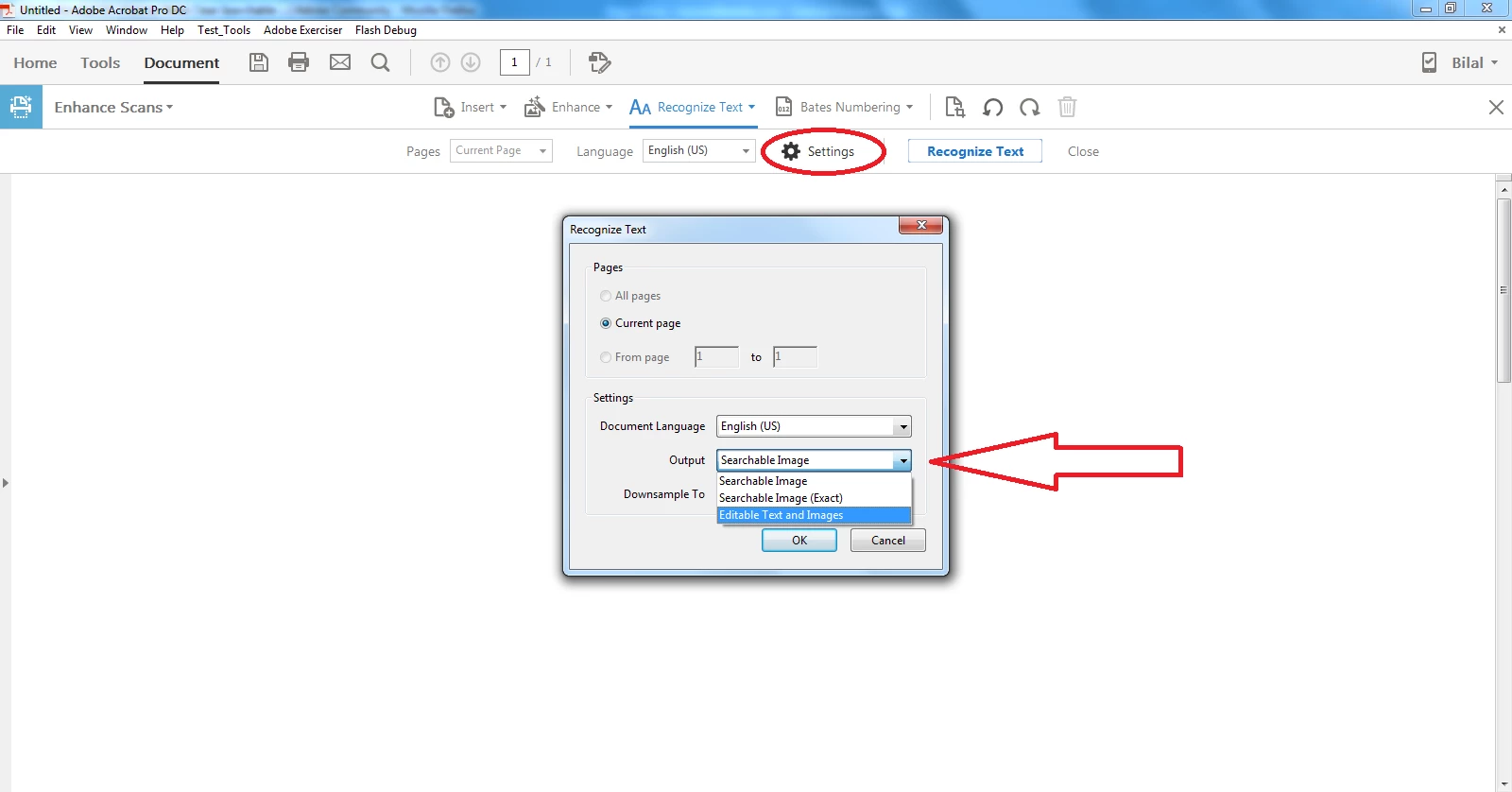Image resolution: width=1512 pixels, height=792 pixels.
Task: Click Cancel in Recognize Text dialog
Action: coord(888,541)
